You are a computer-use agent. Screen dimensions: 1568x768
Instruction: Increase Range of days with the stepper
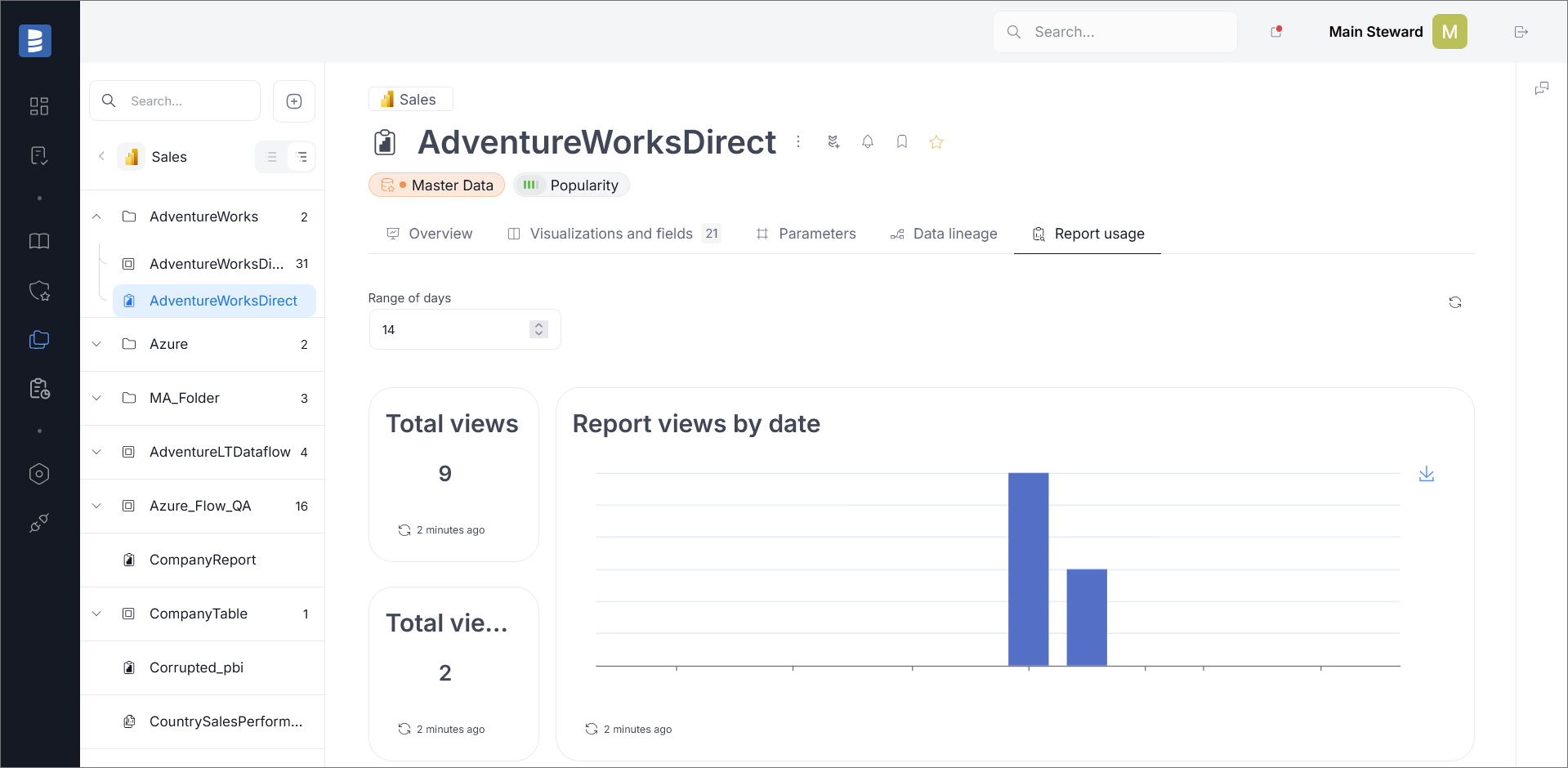pyautogui.click(x=538, y=324)
